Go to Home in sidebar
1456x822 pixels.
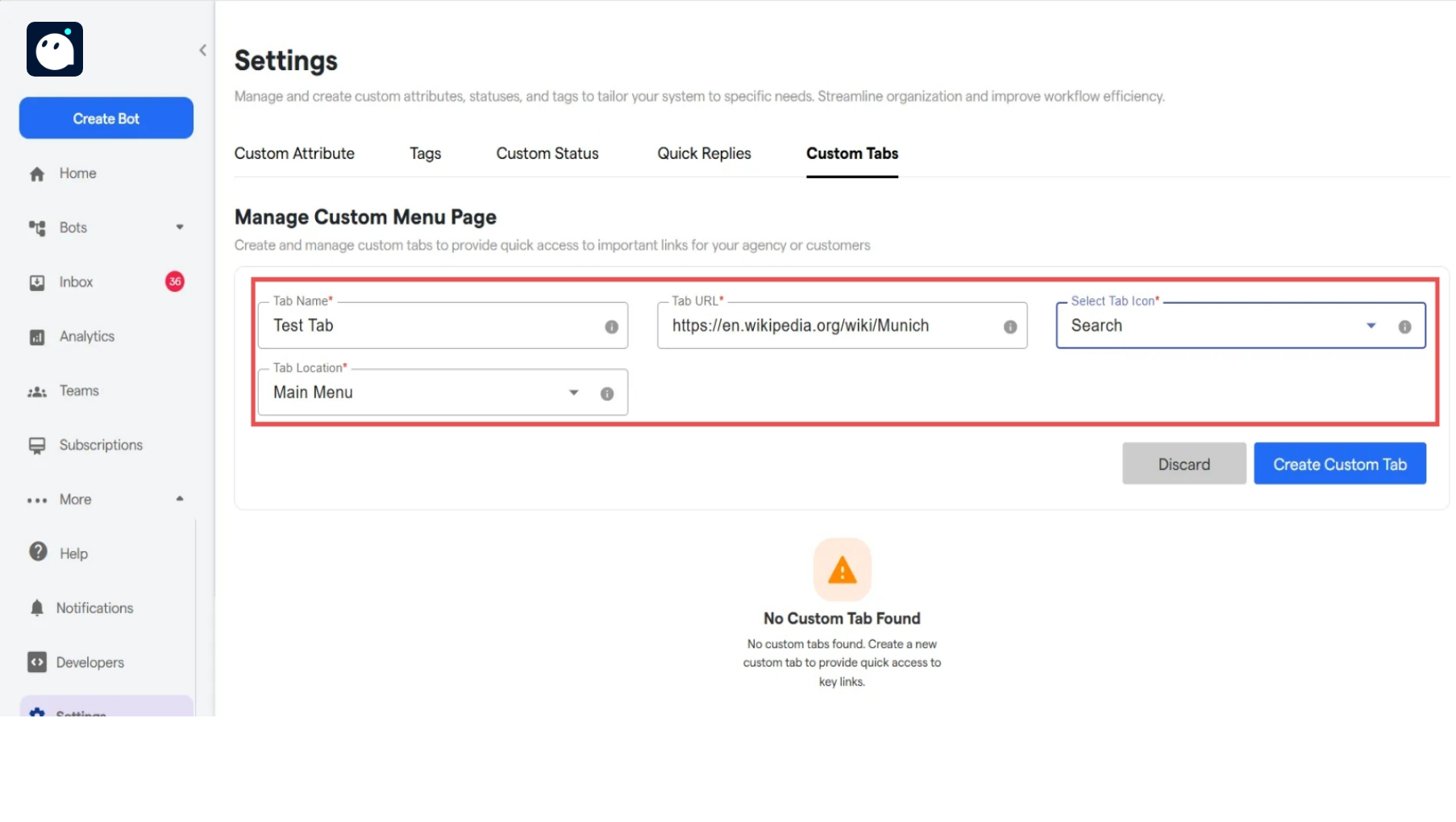(77, 173)
